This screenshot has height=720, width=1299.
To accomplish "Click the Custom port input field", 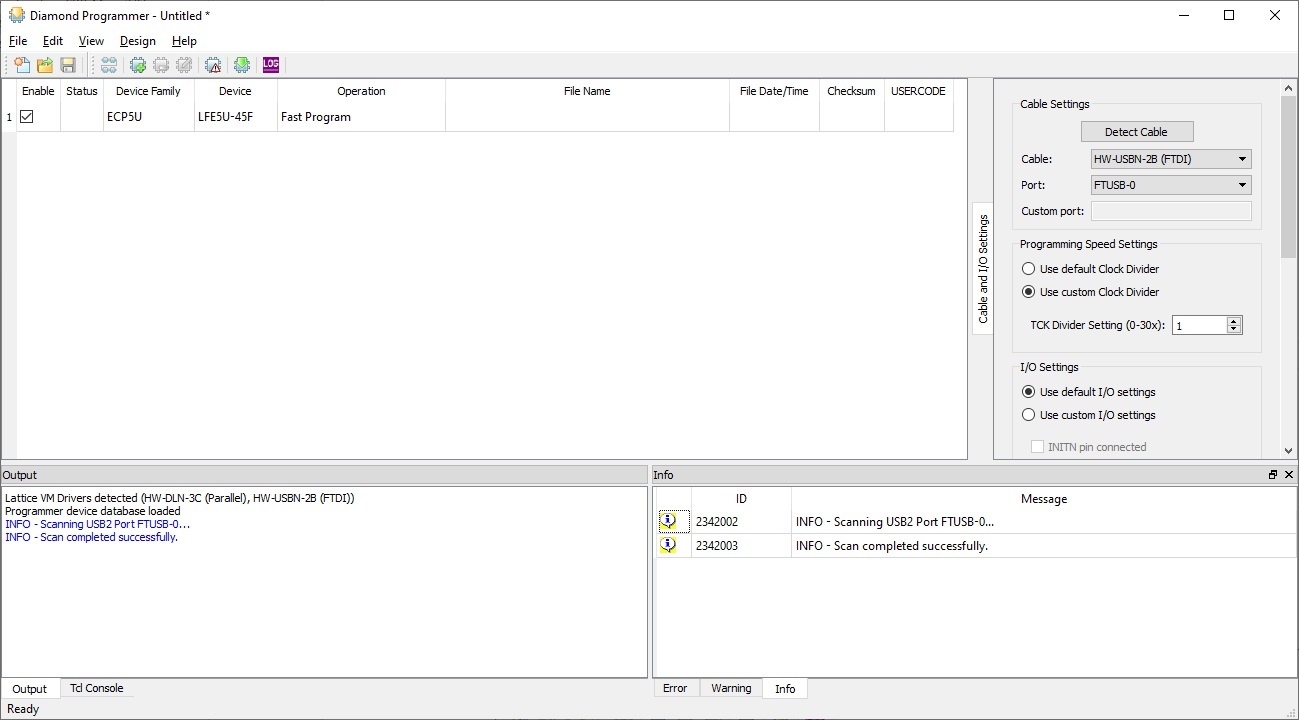I will (1171, 211).
